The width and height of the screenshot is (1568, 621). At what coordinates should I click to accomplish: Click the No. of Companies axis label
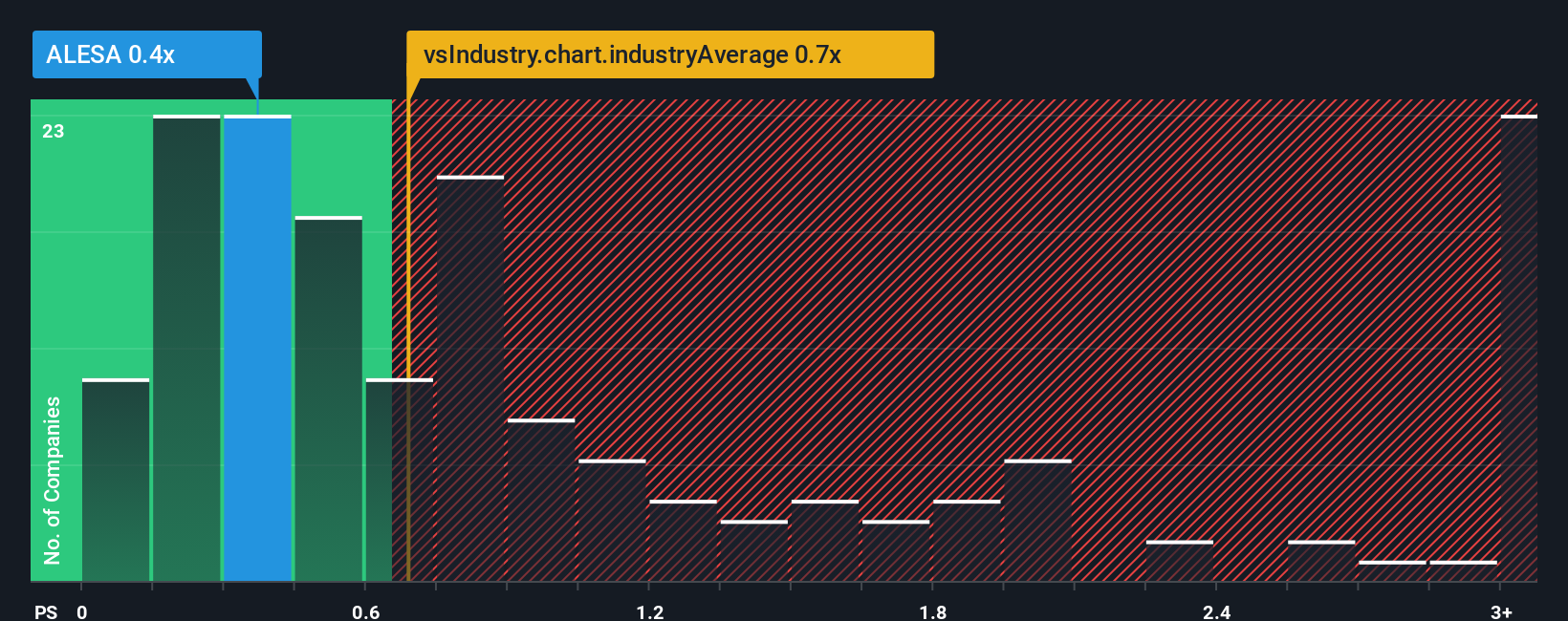pos(53,481)
